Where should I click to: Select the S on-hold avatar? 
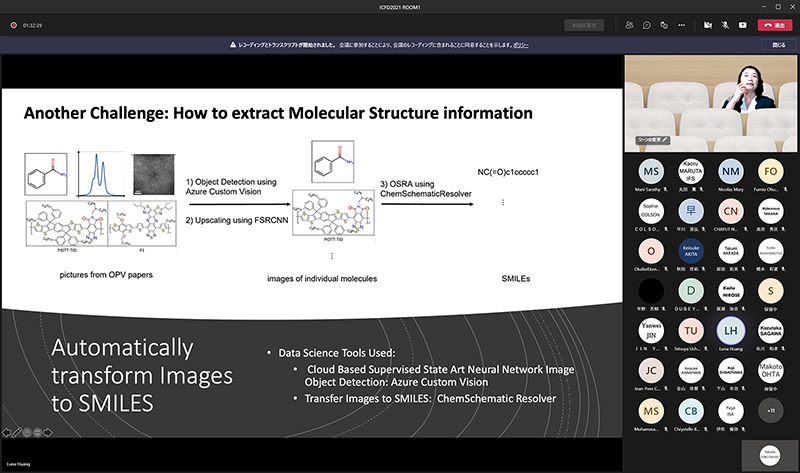point(770,291)
